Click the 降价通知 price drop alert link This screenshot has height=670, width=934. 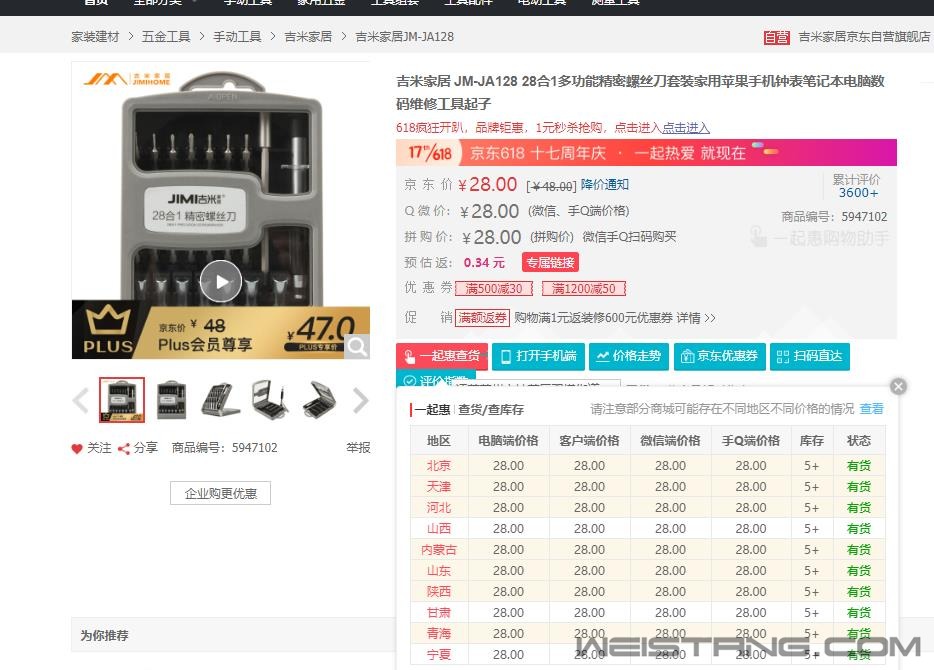[605, 185]
